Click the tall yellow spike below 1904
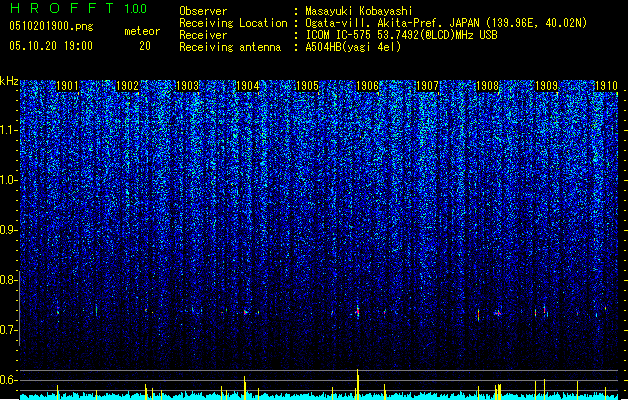Image resolution: width=629 pixels, height=400 pixels. tap(245, 388)
